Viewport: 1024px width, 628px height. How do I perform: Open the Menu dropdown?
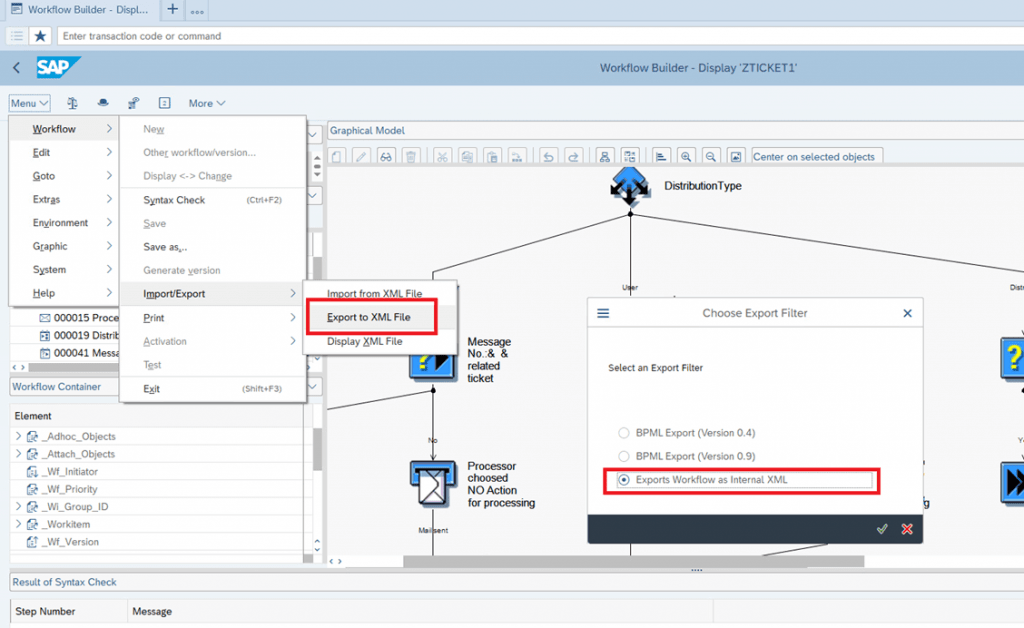click(29, 103)
